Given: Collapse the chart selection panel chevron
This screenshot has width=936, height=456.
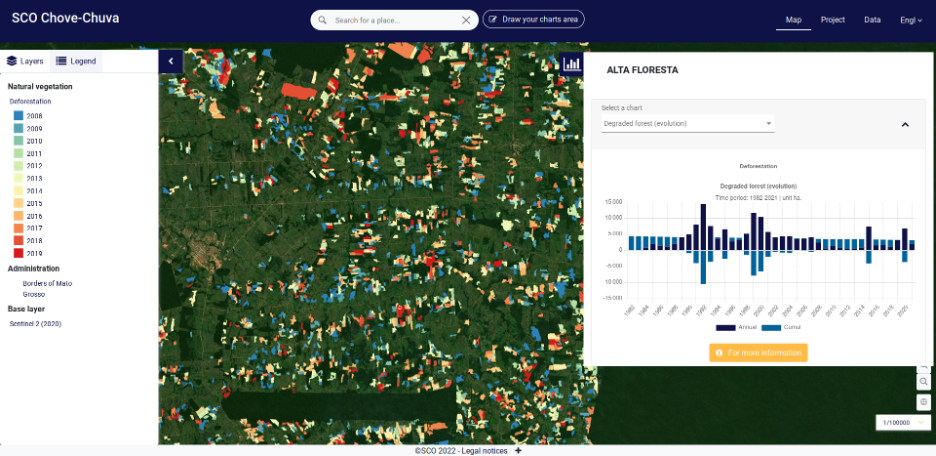Looking at the screenshot, I should [x=905, y=125].
